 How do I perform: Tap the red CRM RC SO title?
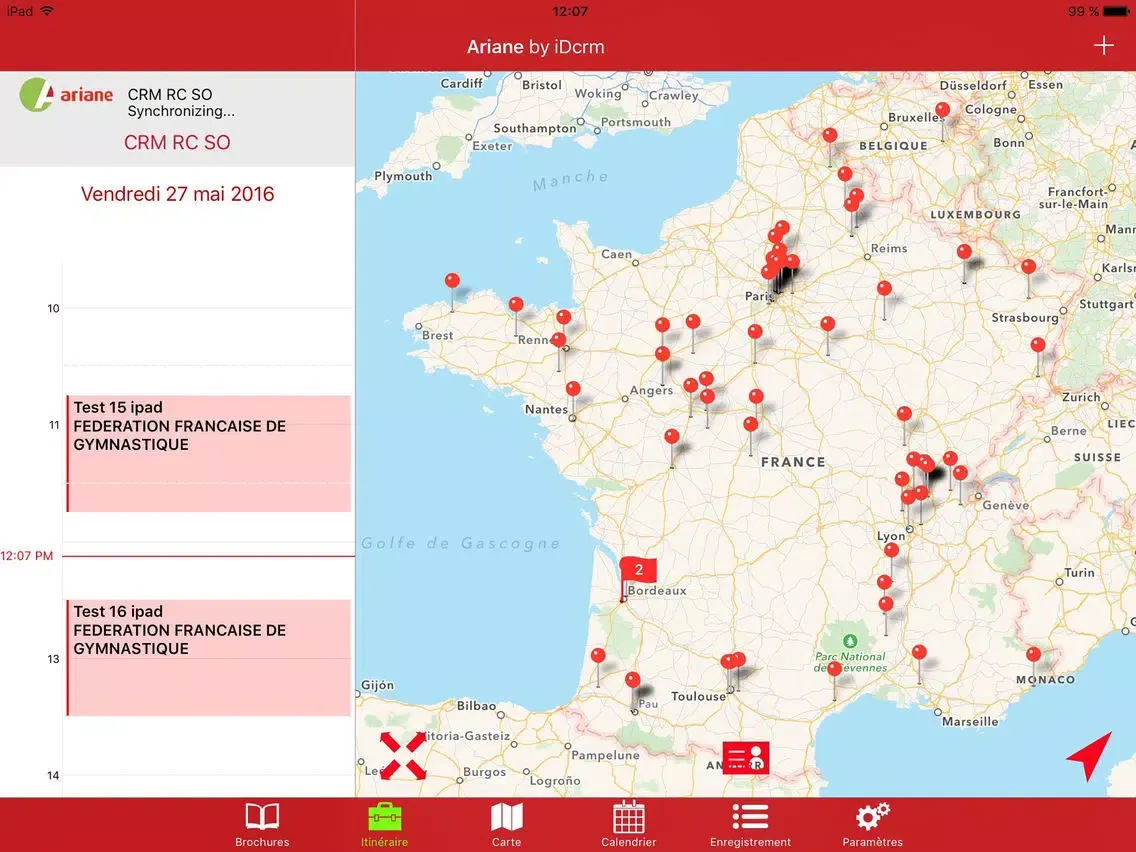pos(177,142)
